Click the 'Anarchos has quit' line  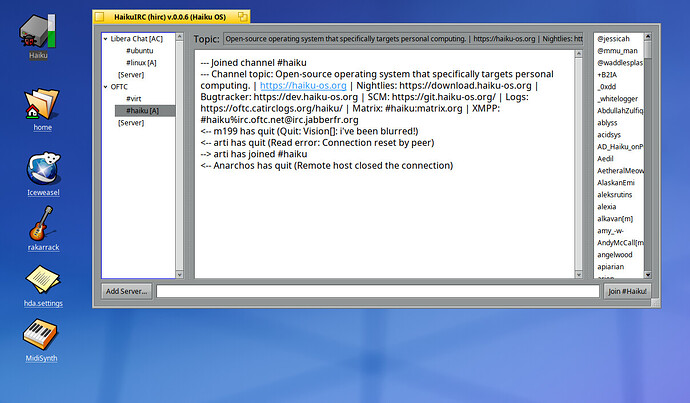327,165
